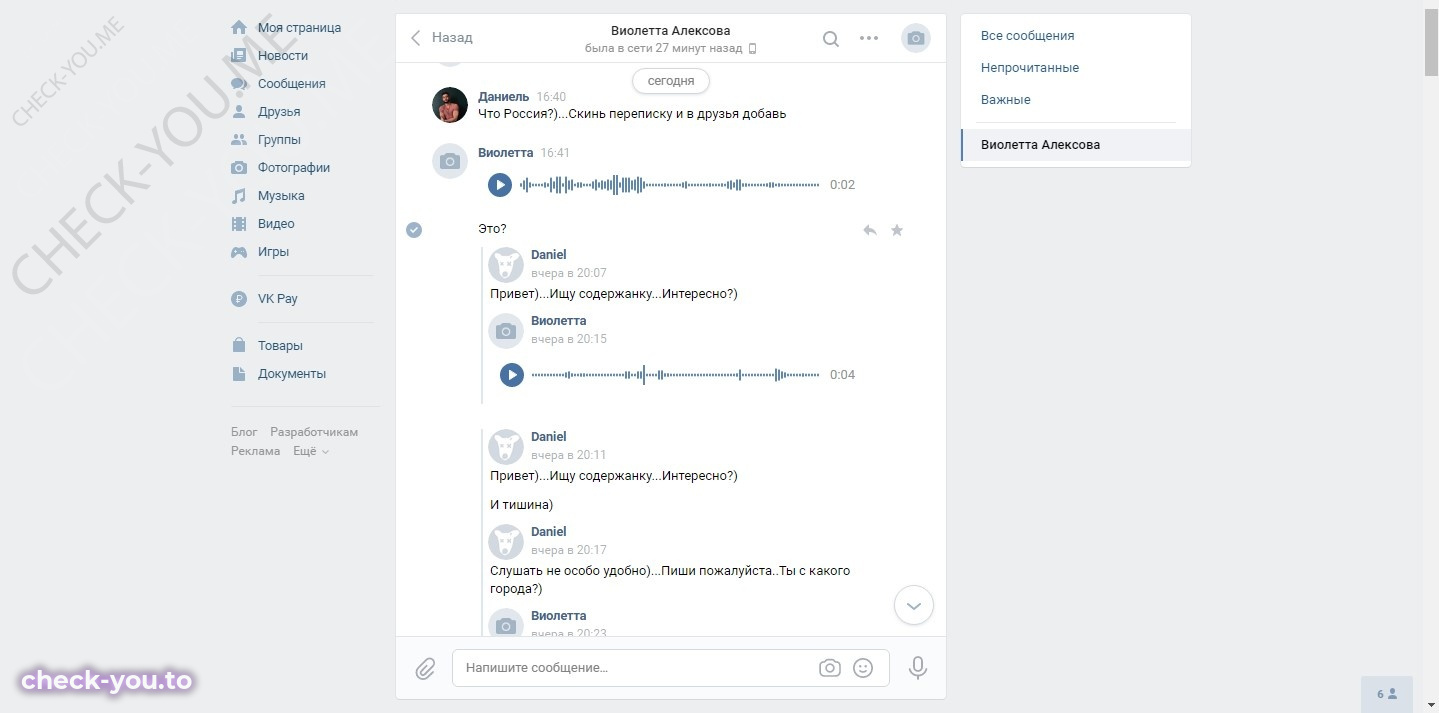The image size is (1439, 713).
Task: Click the page vertical scrollbar thumb
Action: pos(1431,45)
